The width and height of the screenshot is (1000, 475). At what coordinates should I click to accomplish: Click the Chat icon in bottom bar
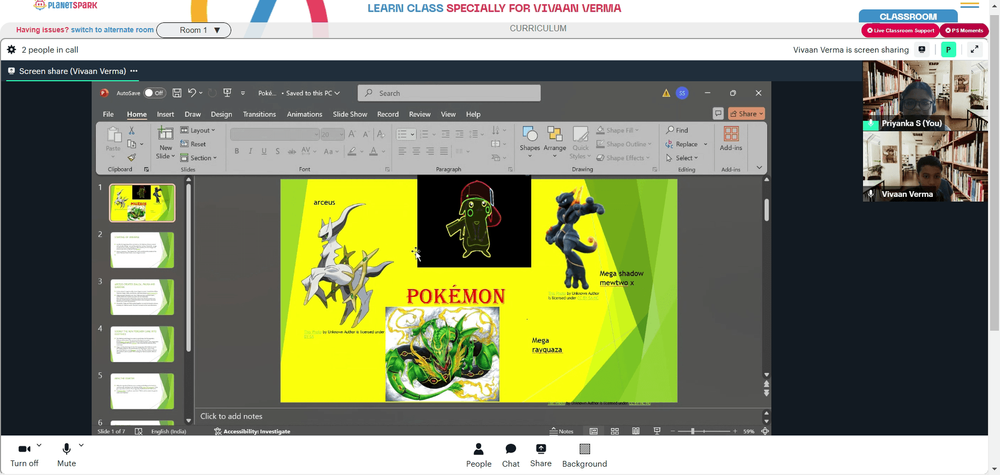[x=511, y=449]
